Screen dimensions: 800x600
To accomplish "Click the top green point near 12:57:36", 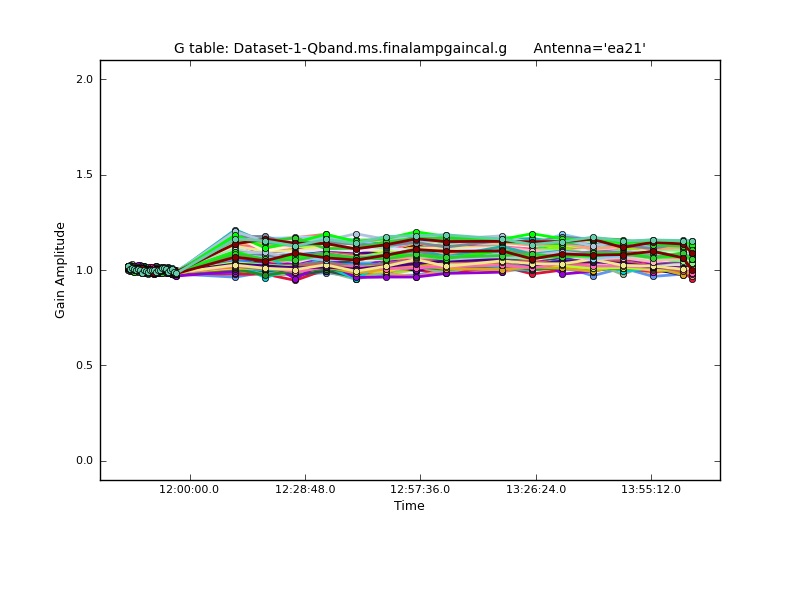I will tap(416, 233).
